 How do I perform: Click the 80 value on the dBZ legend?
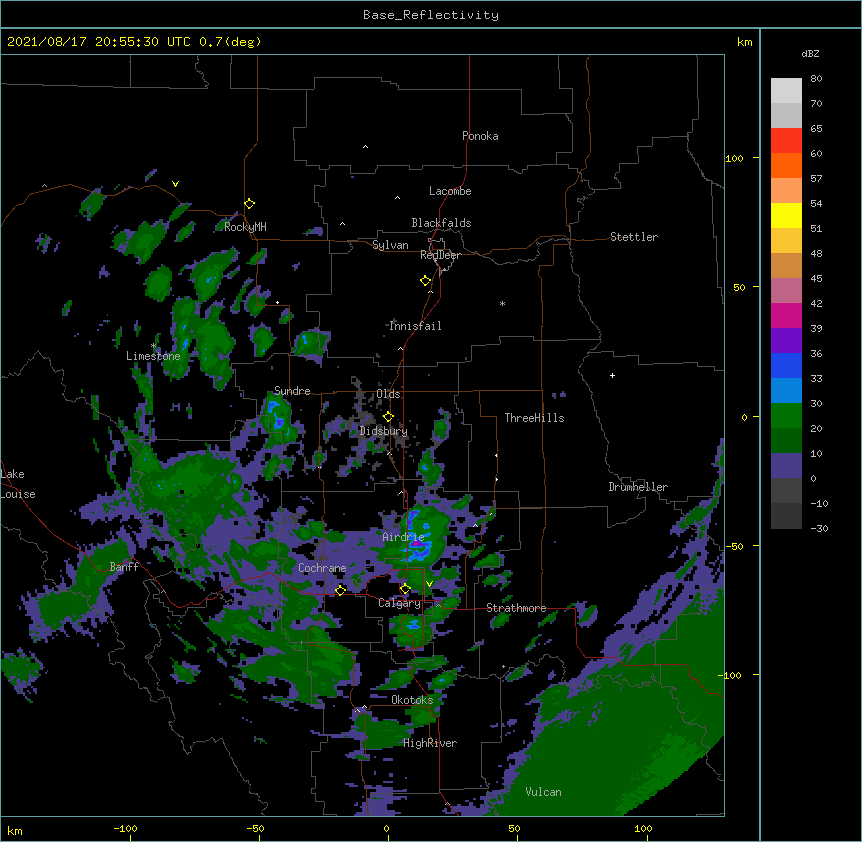click(816, 79)
